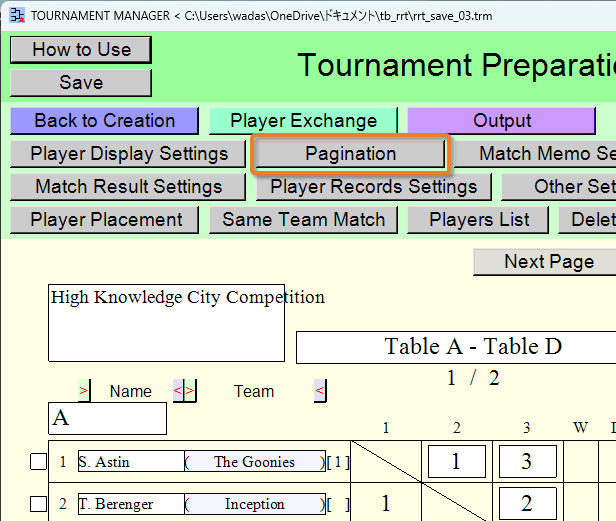Open Match Memo Settings

[535, 154]
